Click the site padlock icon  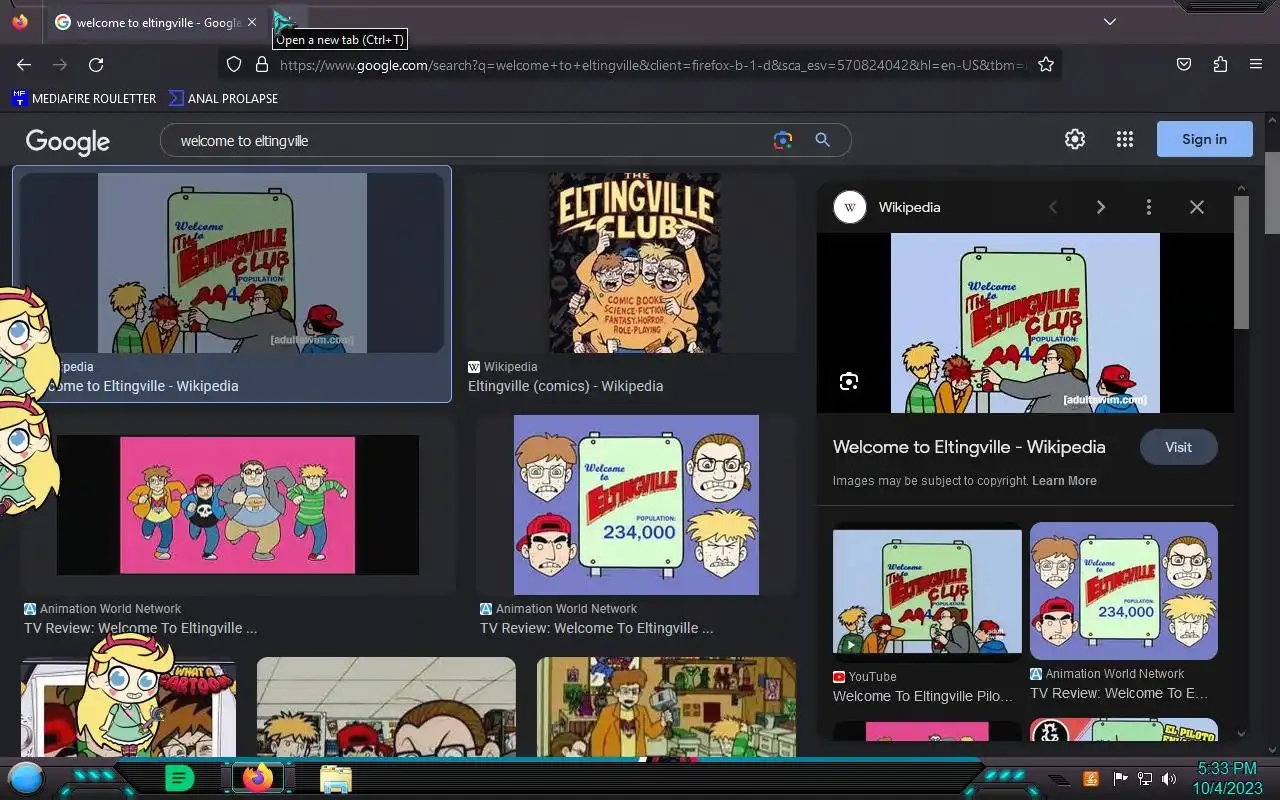pyautogui.click(x=262, y=64)
